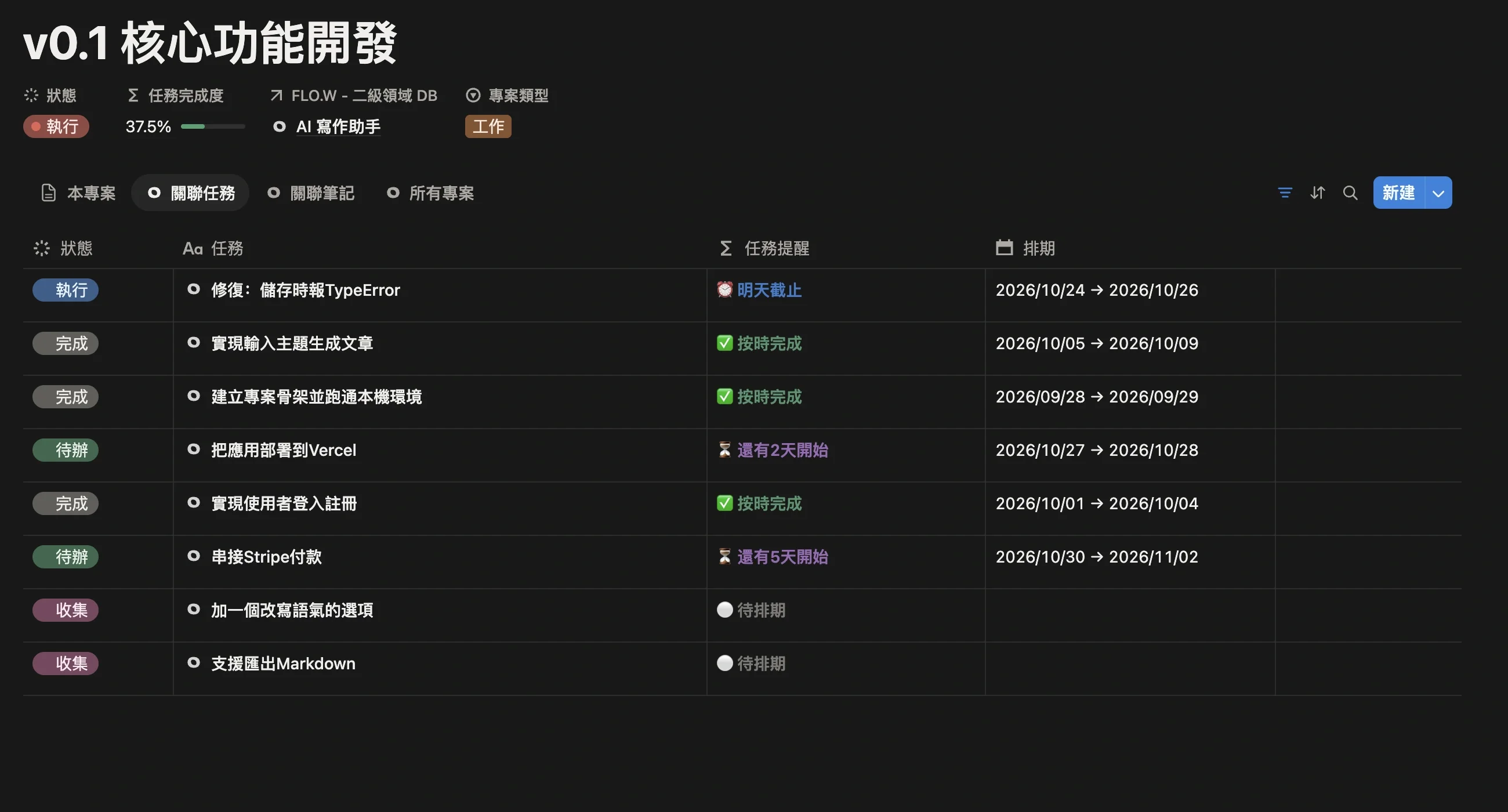Click 還有2天開始 reminder text
The height and width of the screenshot is (812, 1508).
[782, 450]
